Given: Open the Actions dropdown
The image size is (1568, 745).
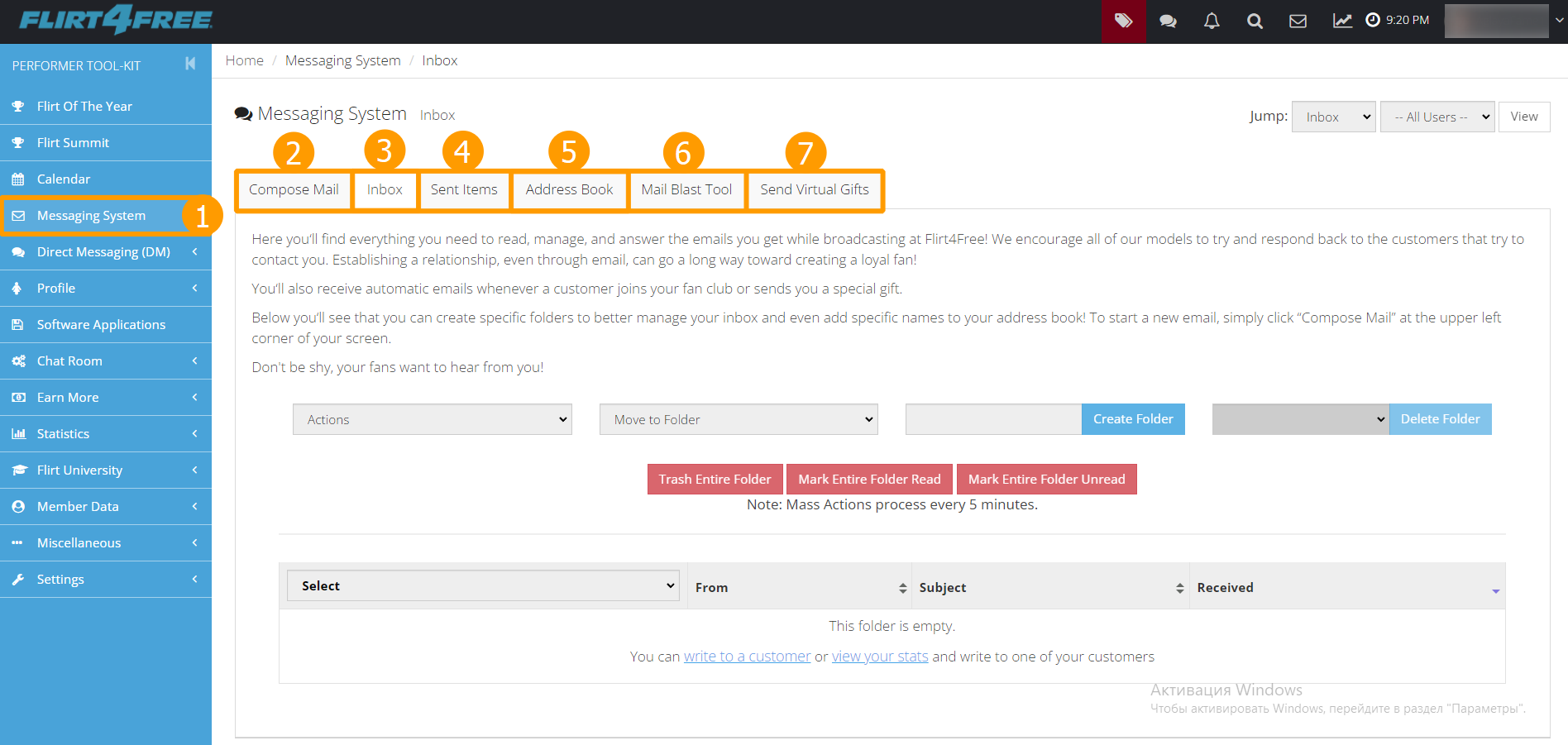Looking at the screenshot, I should [432, 419].
